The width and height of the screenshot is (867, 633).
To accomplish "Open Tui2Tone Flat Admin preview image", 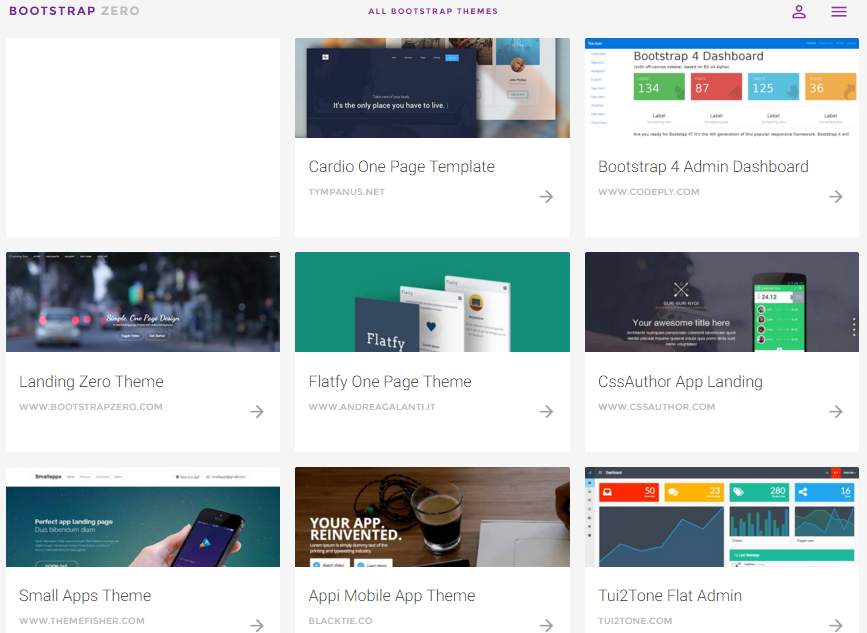I will pos(722,517).
